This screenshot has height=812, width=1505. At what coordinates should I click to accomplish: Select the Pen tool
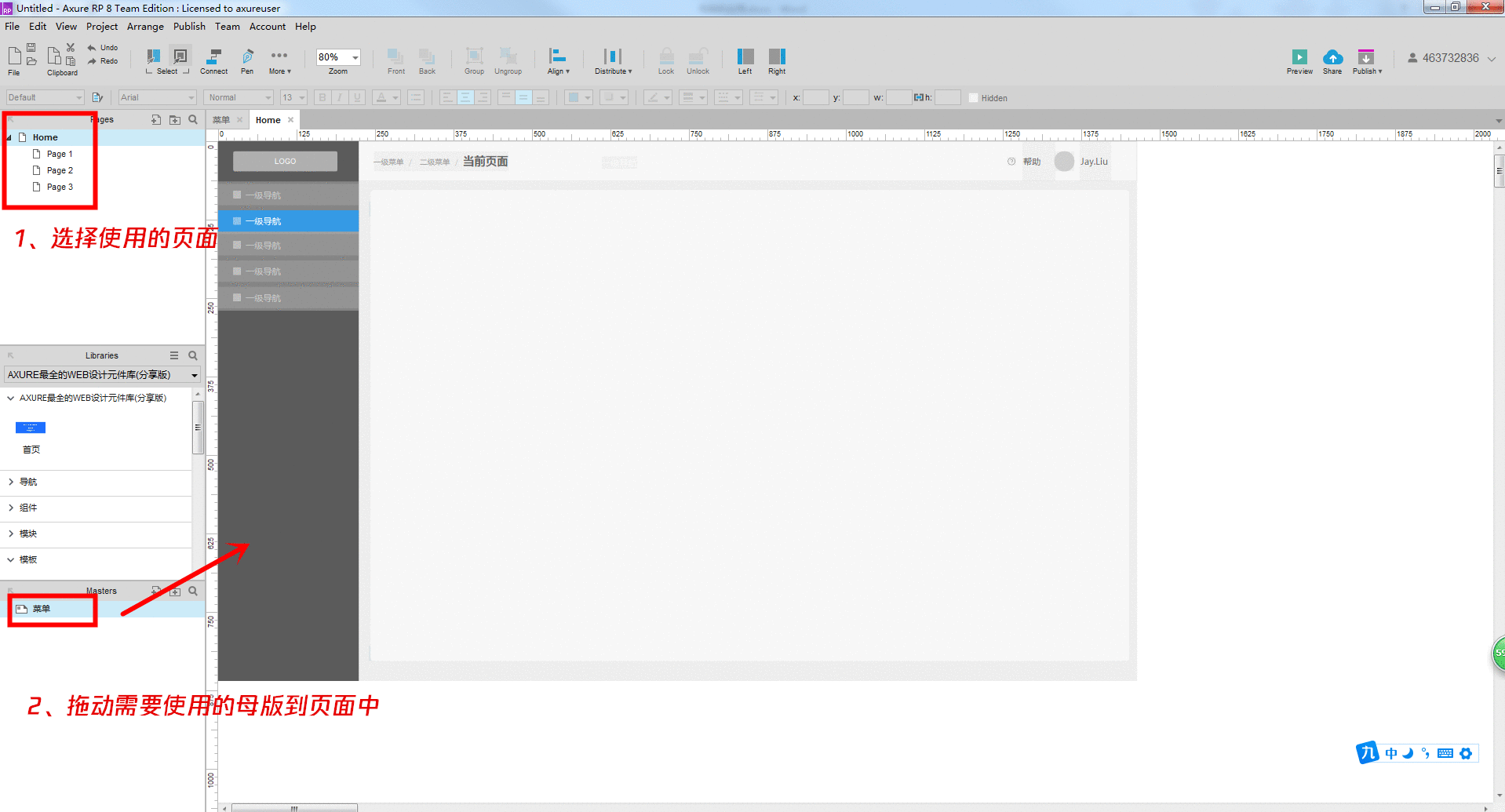(x=247, y=60)
